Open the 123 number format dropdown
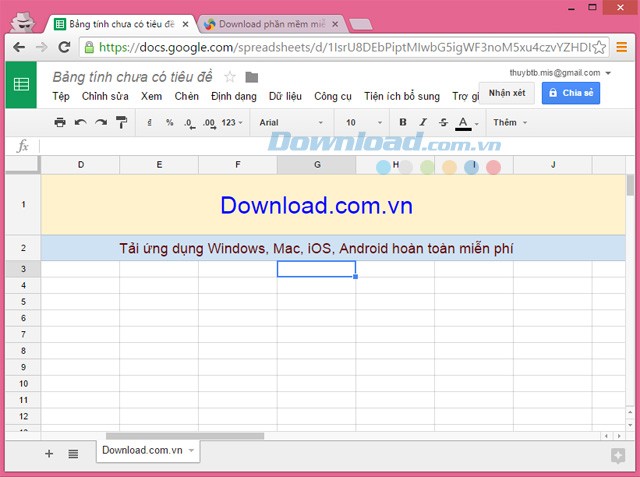Image resolution: width=640 pixels, height=477 pixels. pyautogui.click(x=232, y=122)
